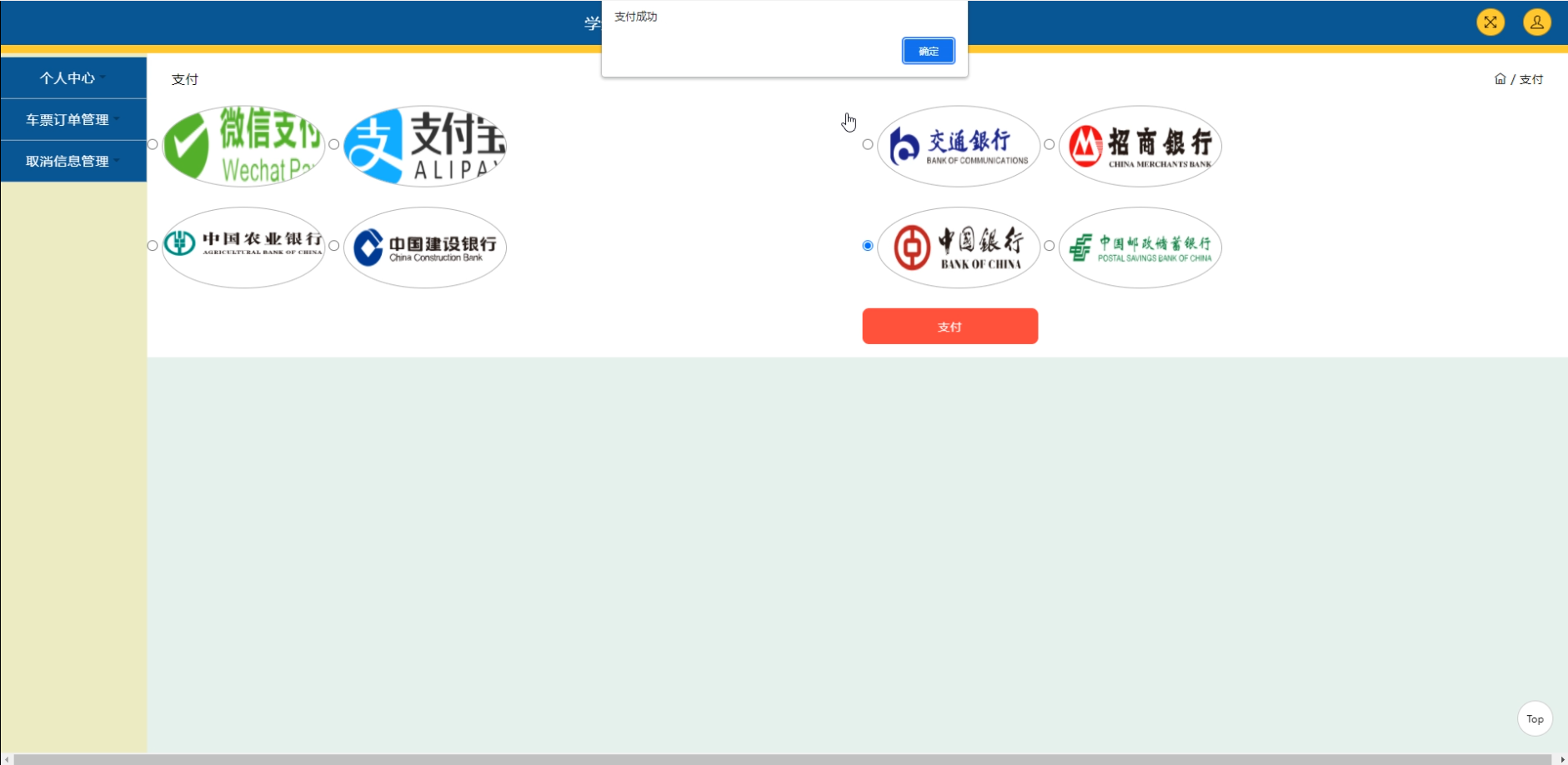Expand the 车票订单管理 sidebar menu
Image resolution: width=1568 pixels, height=765 pixels.
(x=73, y=119)
